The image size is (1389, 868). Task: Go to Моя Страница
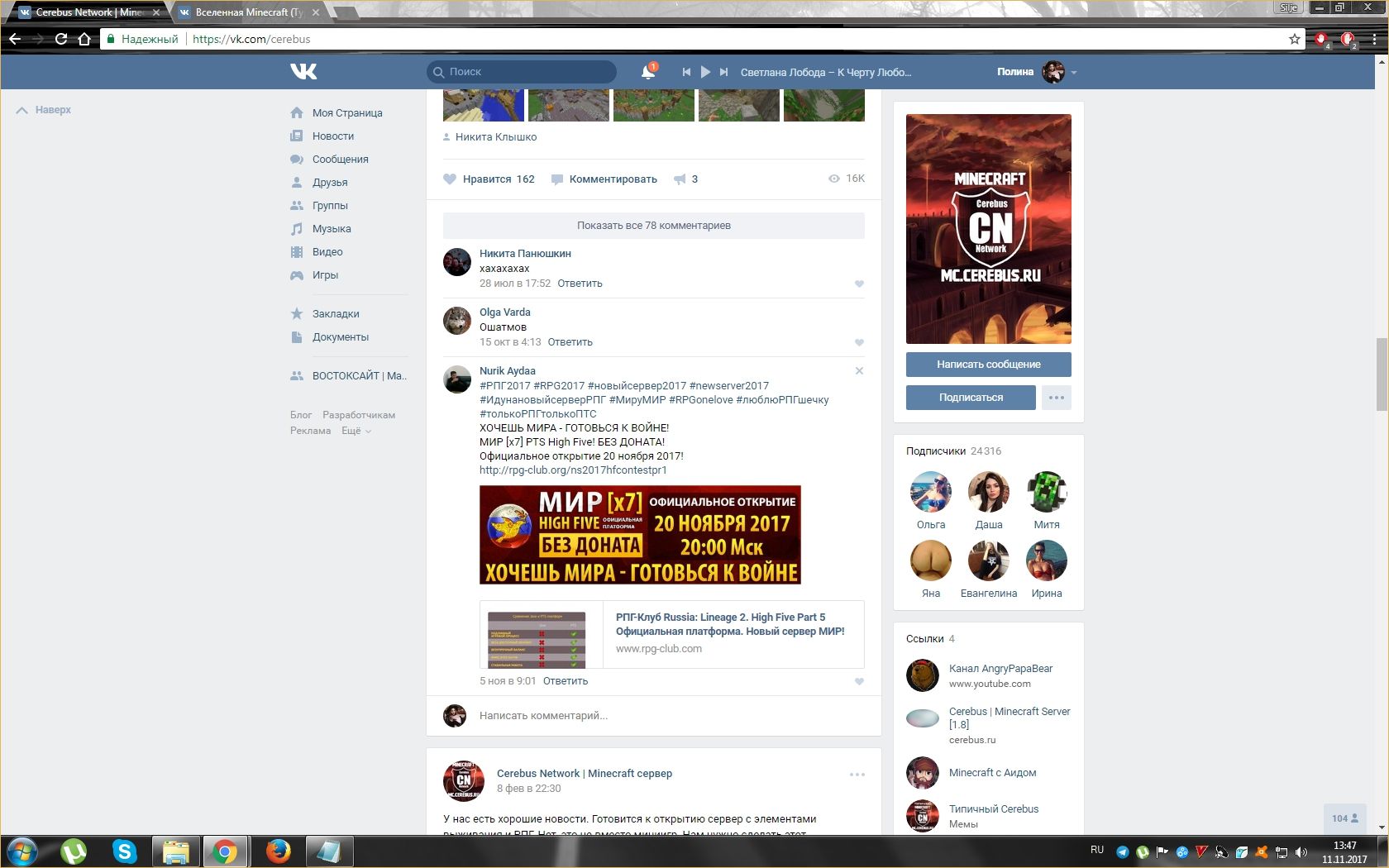click(x=347, y=112)
